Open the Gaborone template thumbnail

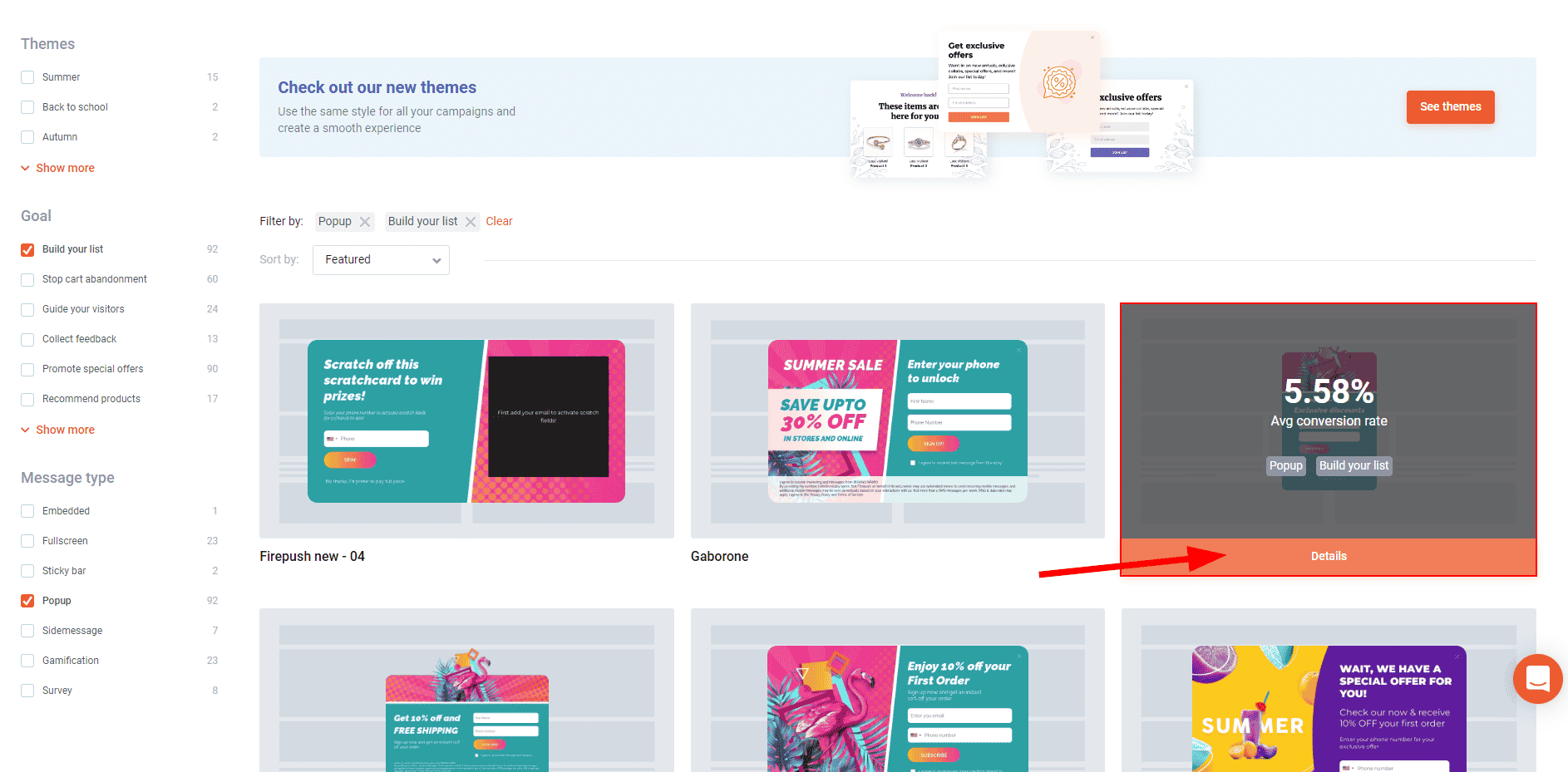pyautogui.click(x=897, y=420)
